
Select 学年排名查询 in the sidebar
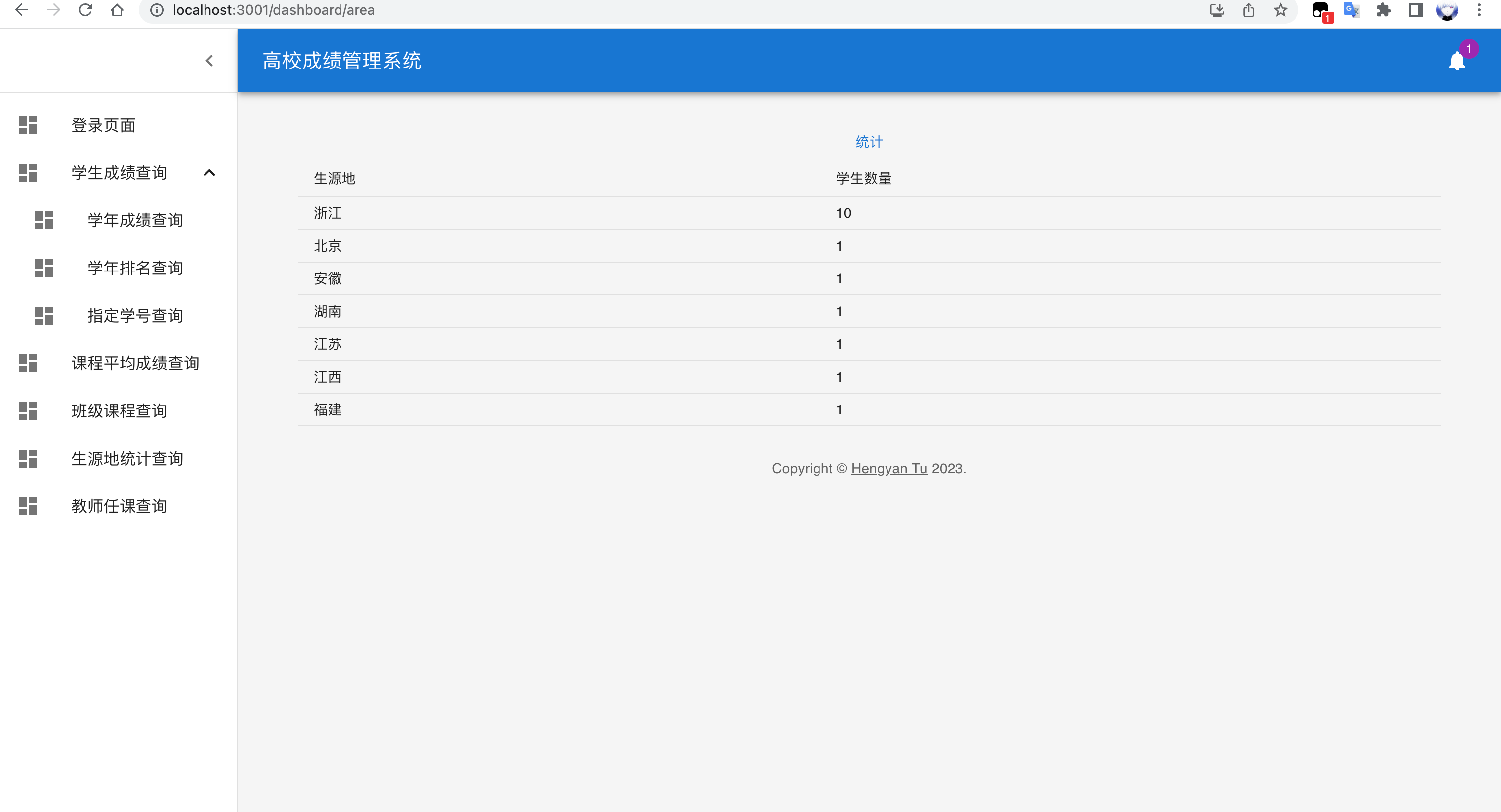tap(135, 268)
